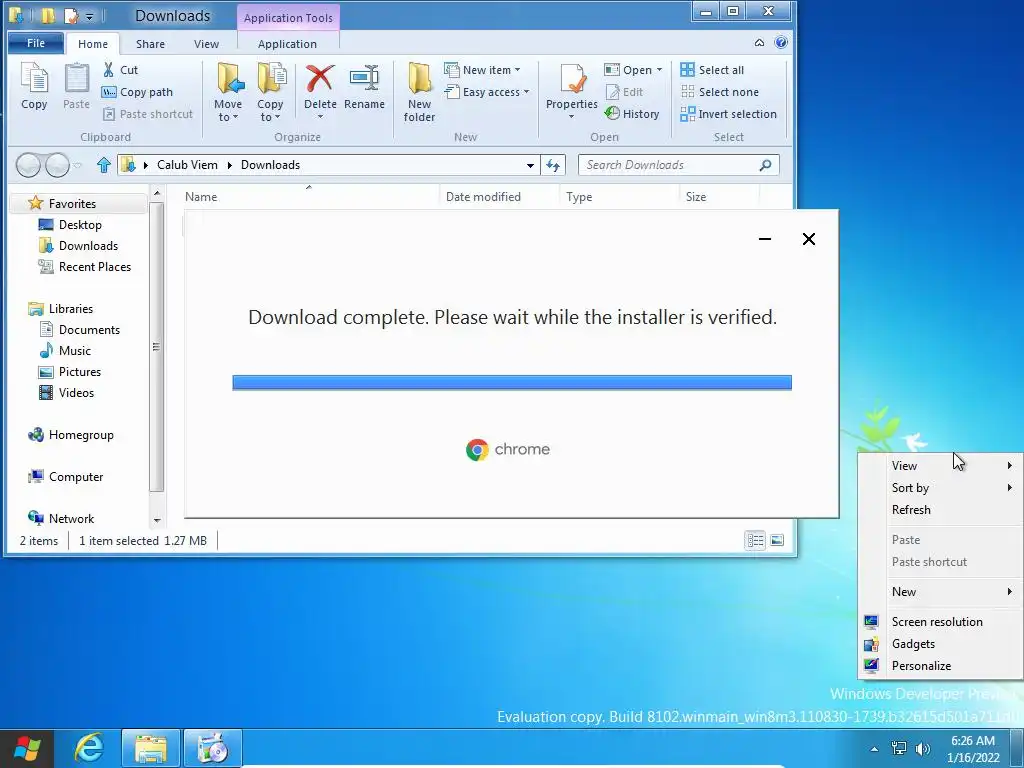
Task: Click the History button in the Open group
Action: (x=632, y=114)
